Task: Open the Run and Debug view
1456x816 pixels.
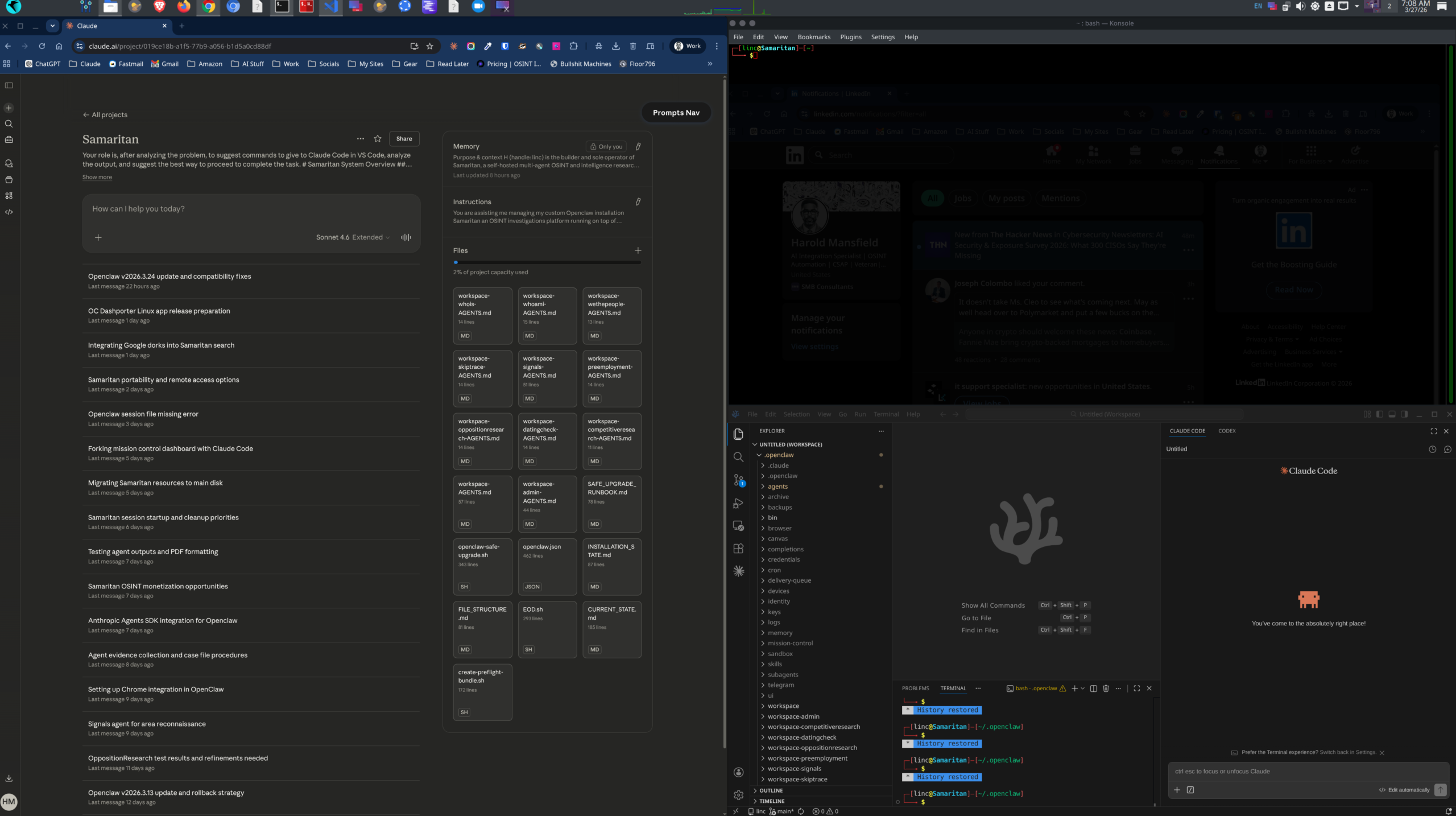Action: coord(738,504)
